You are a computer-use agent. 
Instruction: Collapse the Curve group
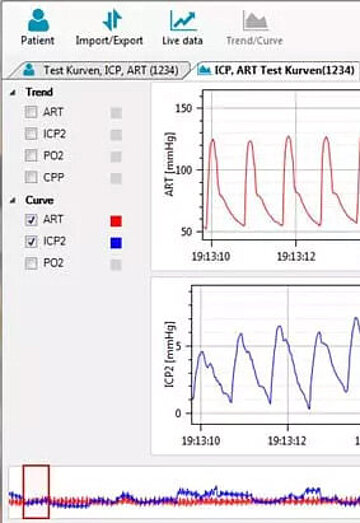(13, 201)
